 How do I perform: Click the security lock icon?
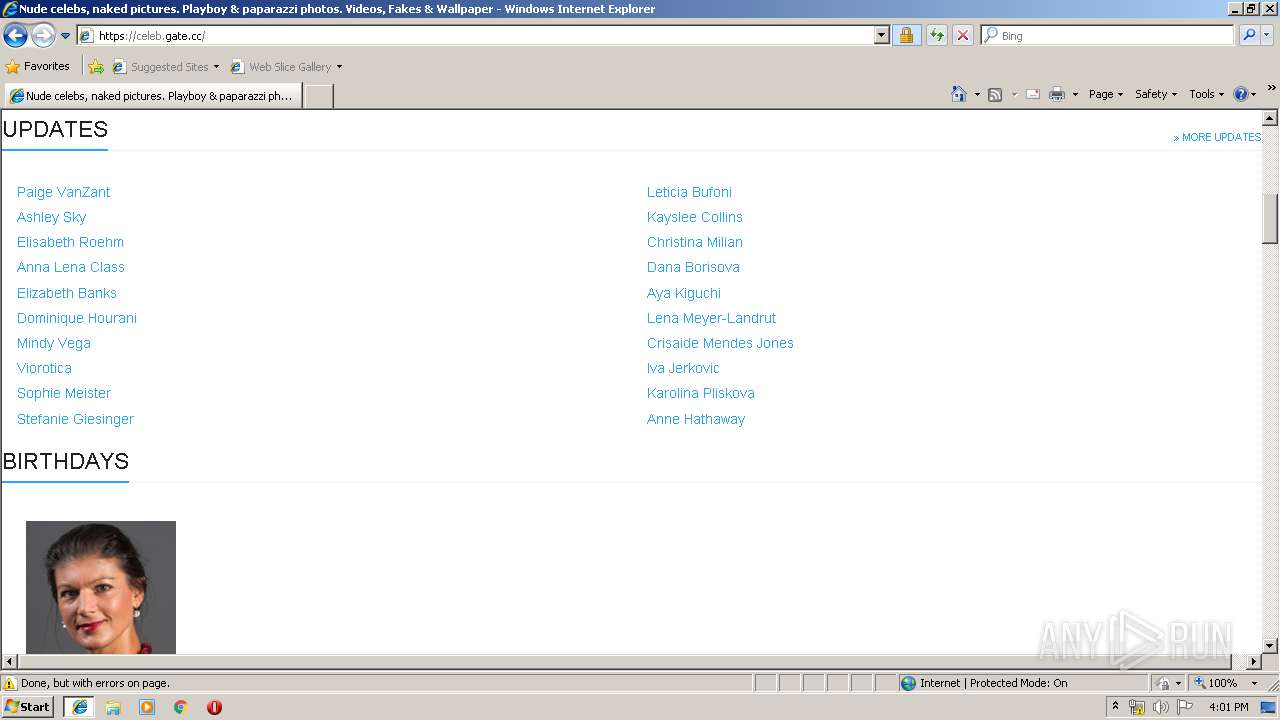[x=906, y=35]
